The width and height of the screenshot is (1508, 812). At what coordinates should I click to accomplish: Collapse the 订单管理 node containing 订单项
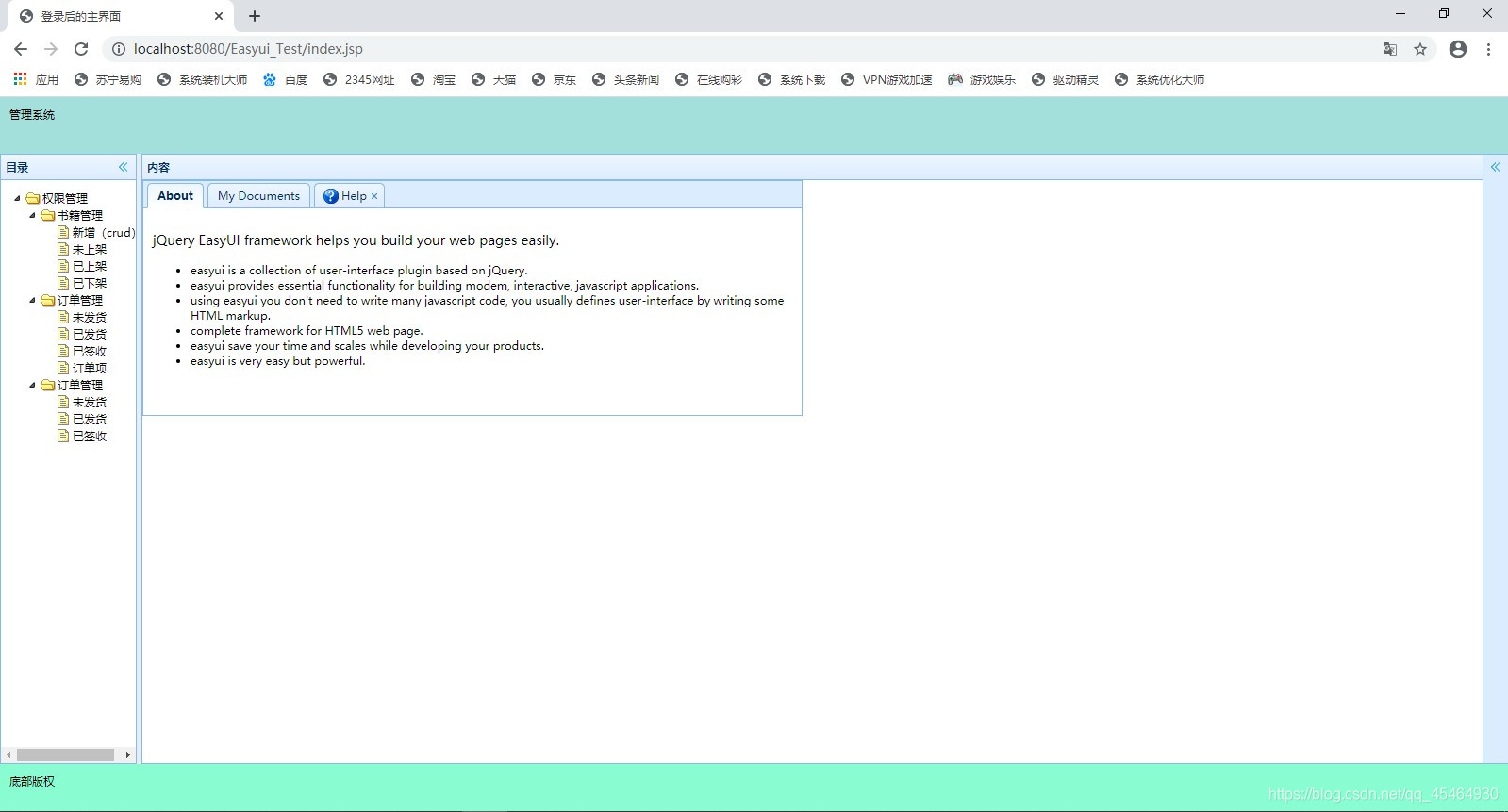pyautogui.click(x=32, y=300)
